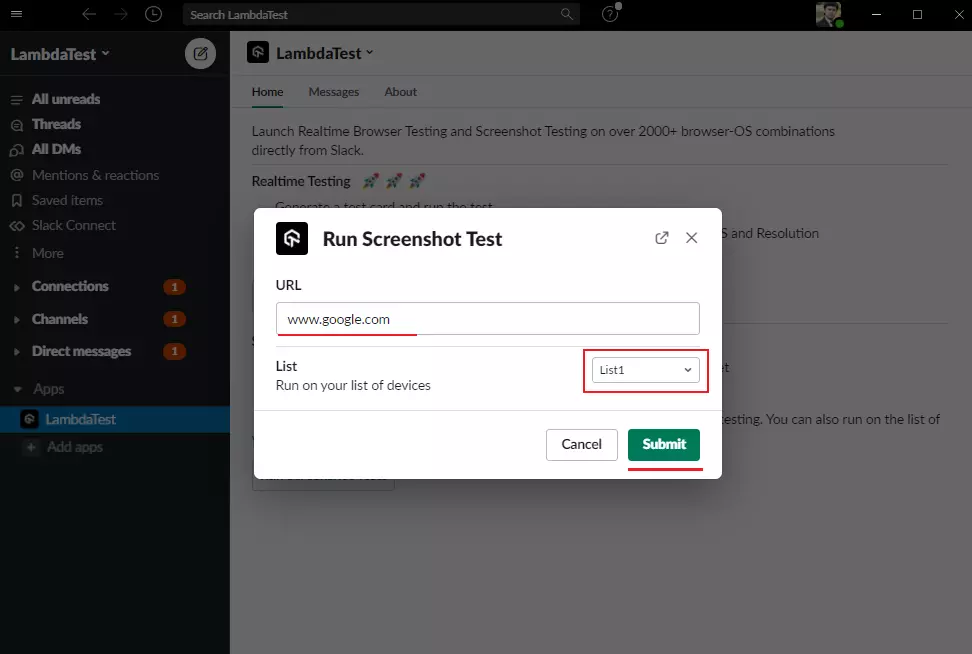The height and width of the screenshot is (654, 972).
Task: Switch to the Messages tab
Action: (333, 92)
